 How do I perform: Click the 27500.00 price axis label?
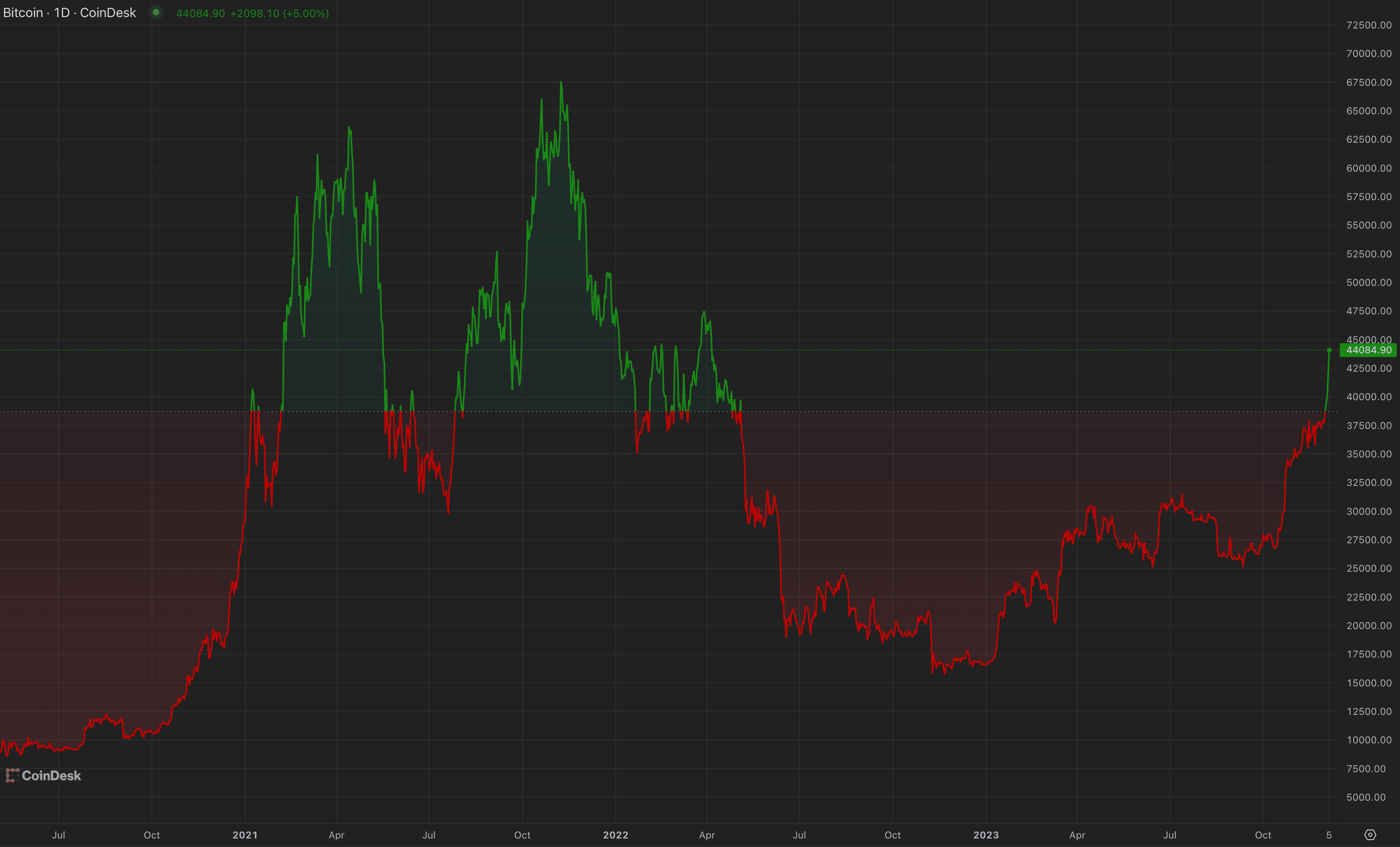click(1369, 540)
